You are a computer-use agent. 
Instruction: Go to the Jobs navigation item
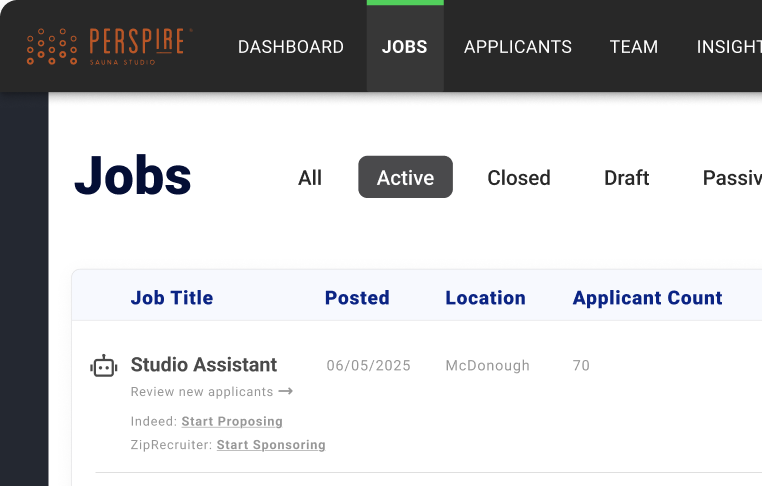pos(405,47)
